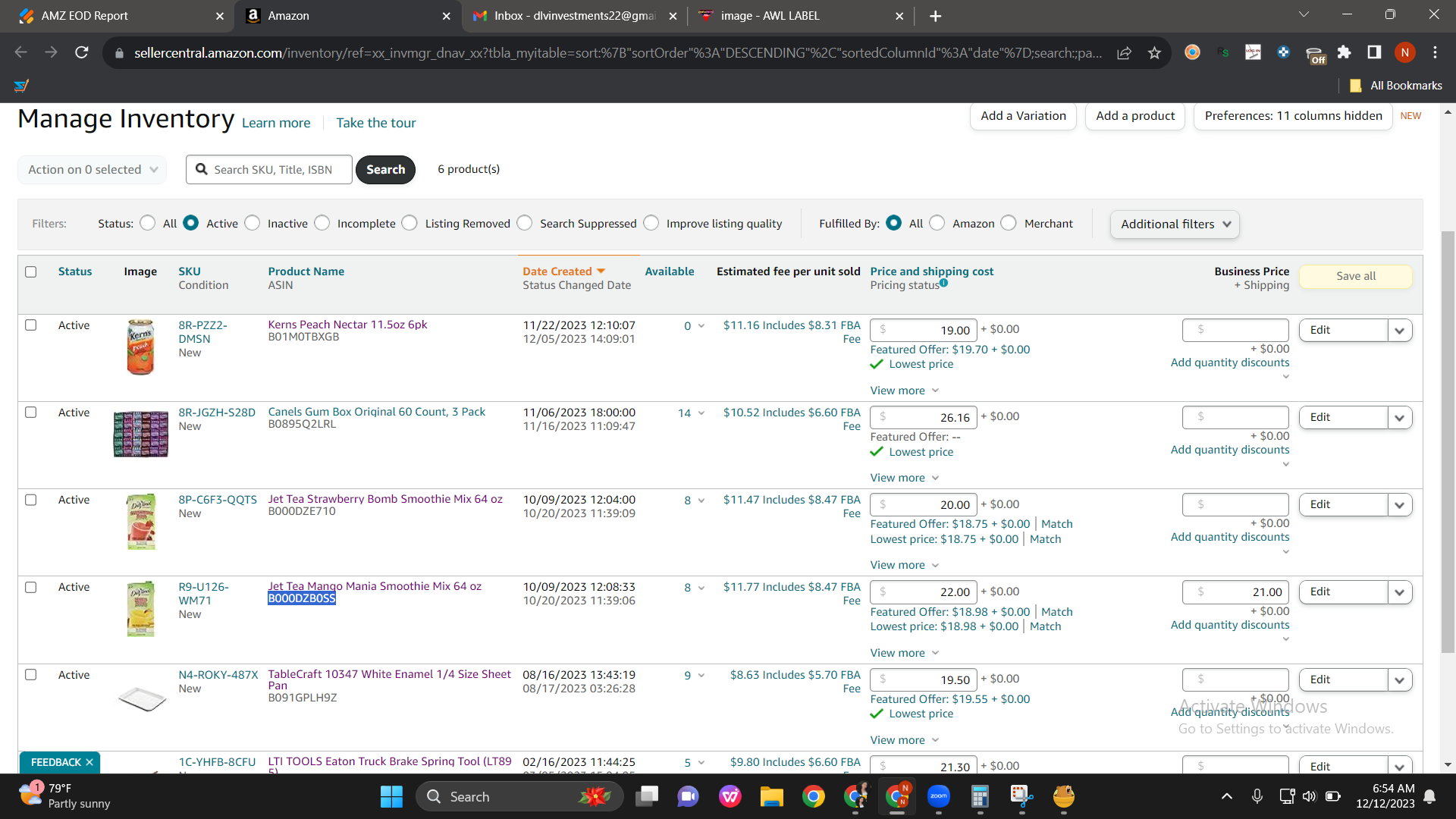Screen dimensions: 1456x819
Task: Click the search magnifier icon in SKU field
Action: 202,169
